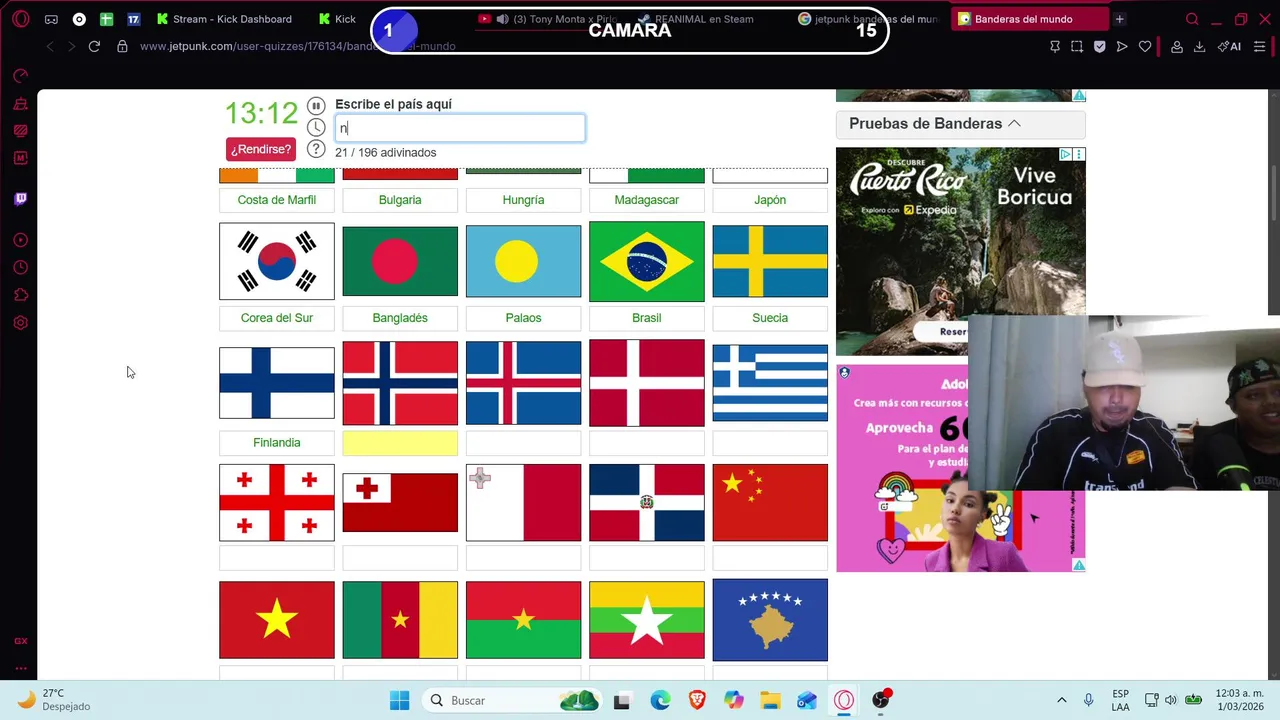Image resolution: width=1280 pixels, height=720 pixels.
Task: Bookmark page with heart icon
Action: click(1145, 46)
